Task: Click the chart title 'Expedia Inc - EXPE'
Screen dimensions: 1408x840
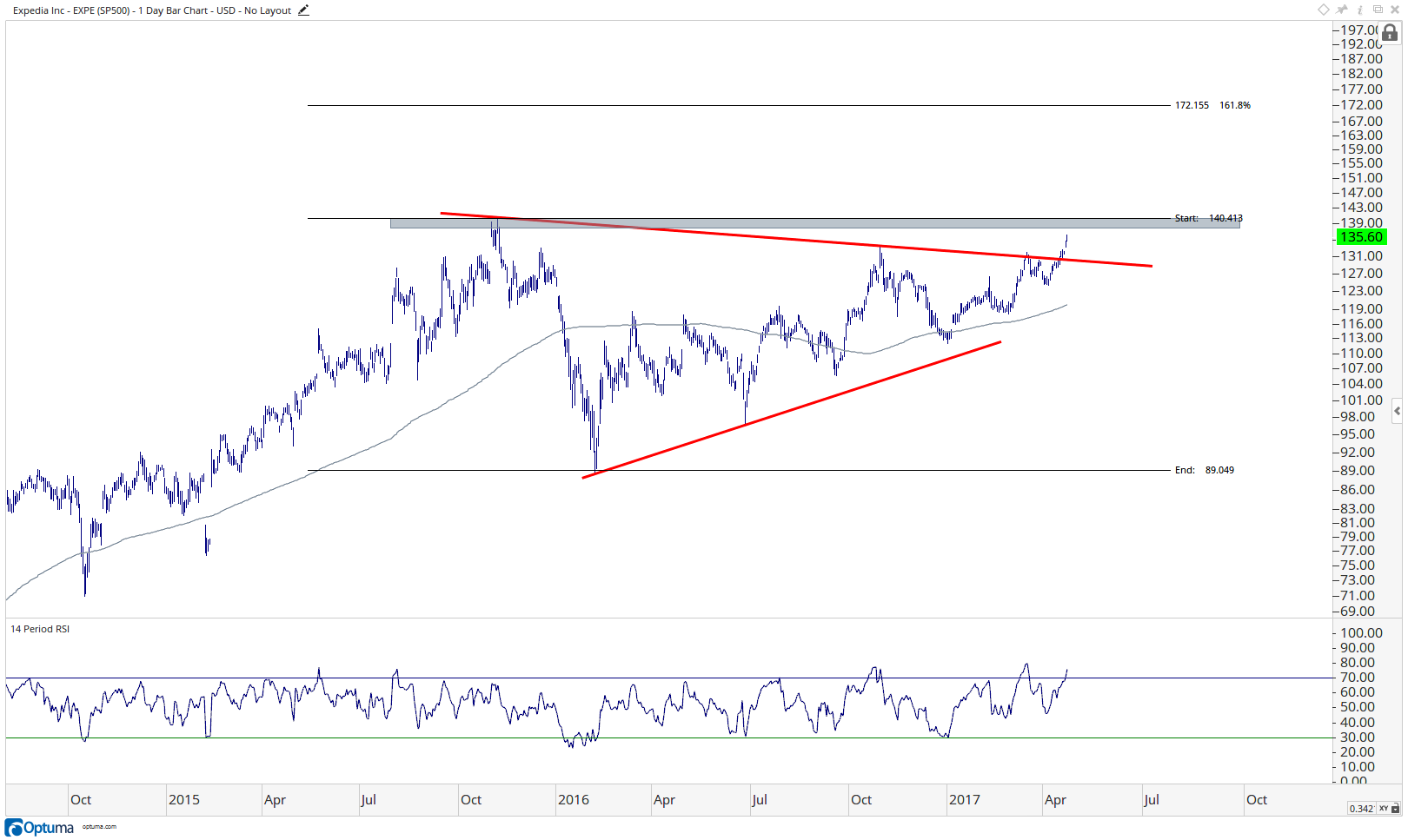Action: (54, 10)
